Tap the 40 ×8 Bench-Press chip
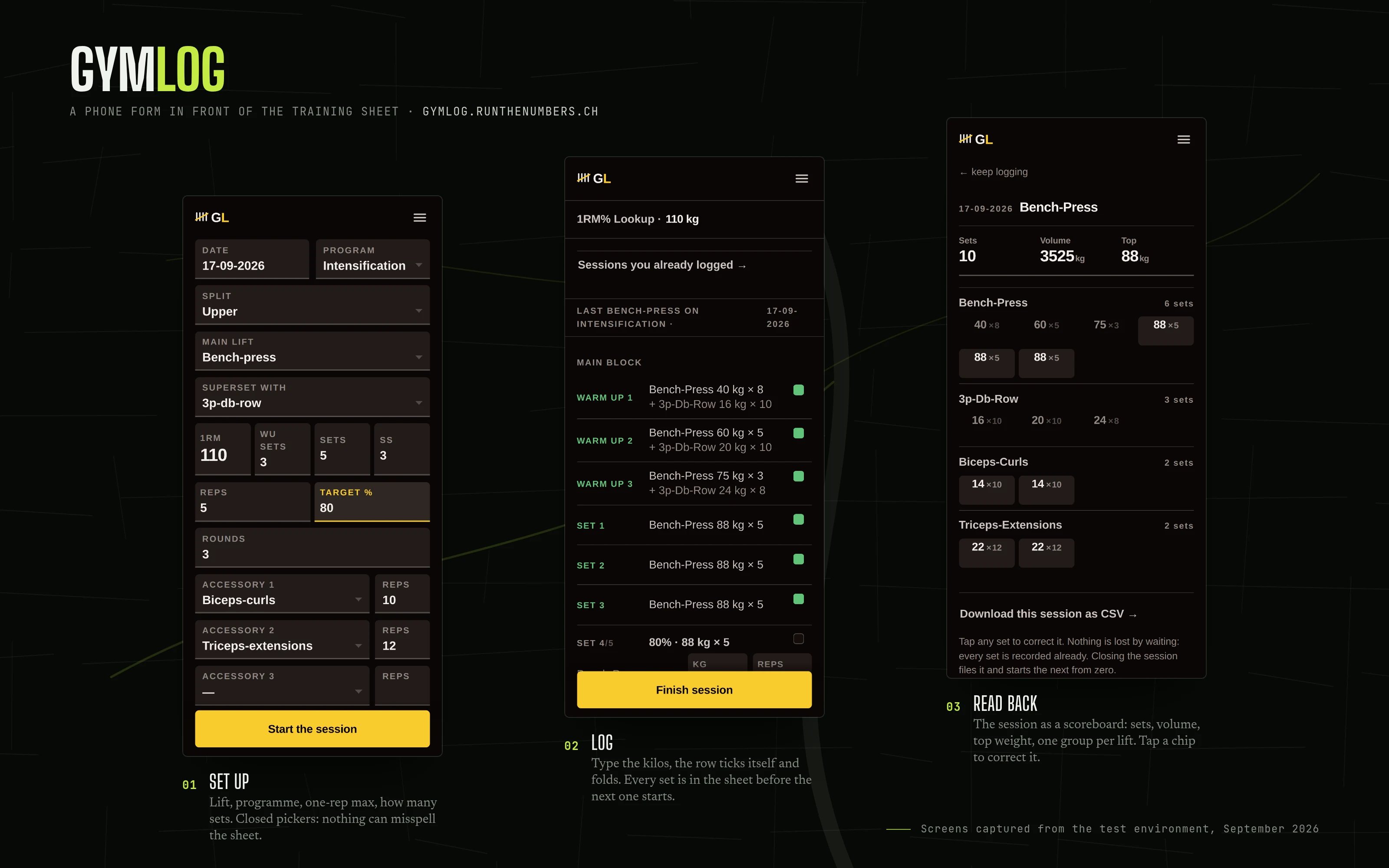The height and width of the screenshot is (868, 1389). (986, 331)
